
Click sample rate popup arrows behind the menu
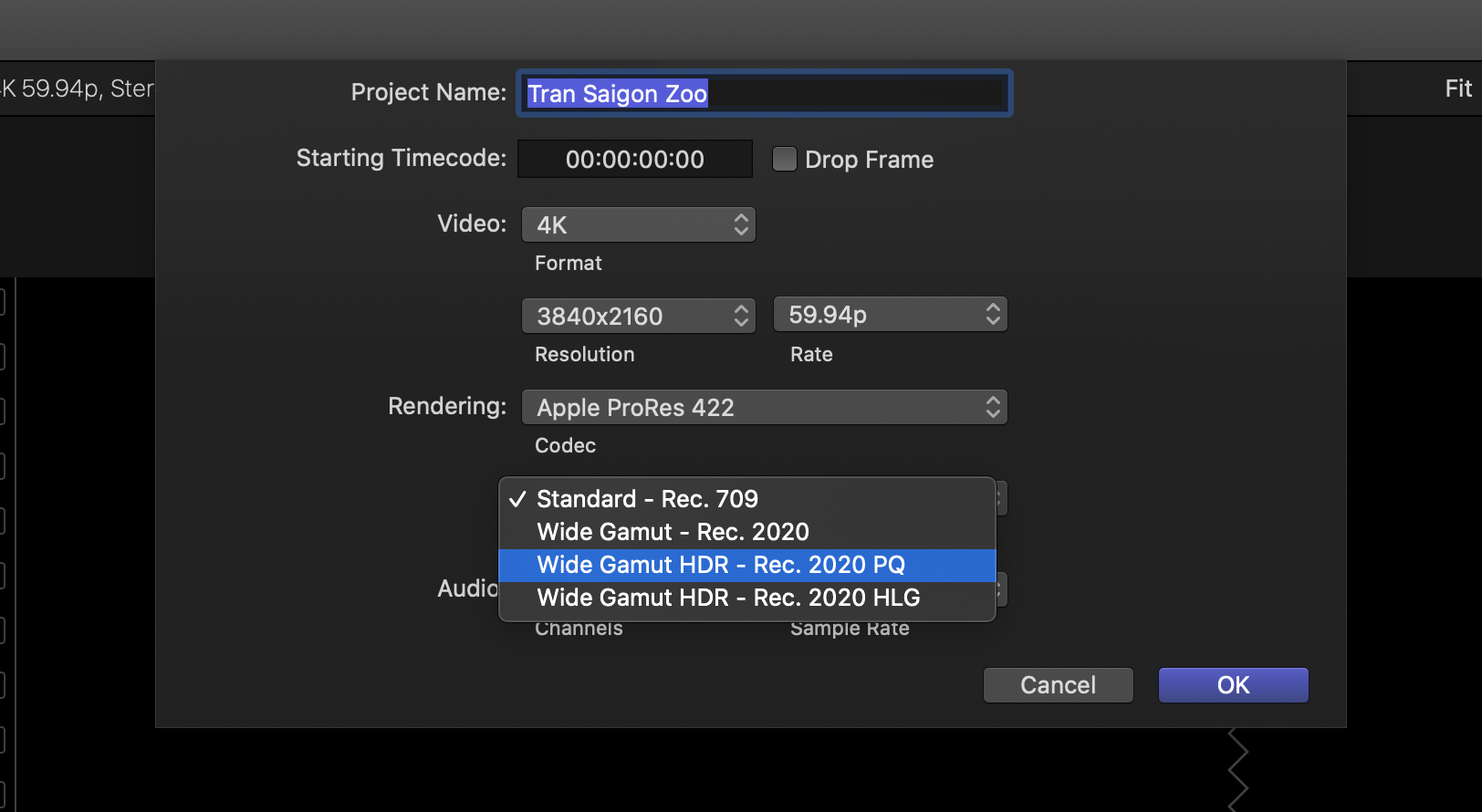click(1001, 589)
